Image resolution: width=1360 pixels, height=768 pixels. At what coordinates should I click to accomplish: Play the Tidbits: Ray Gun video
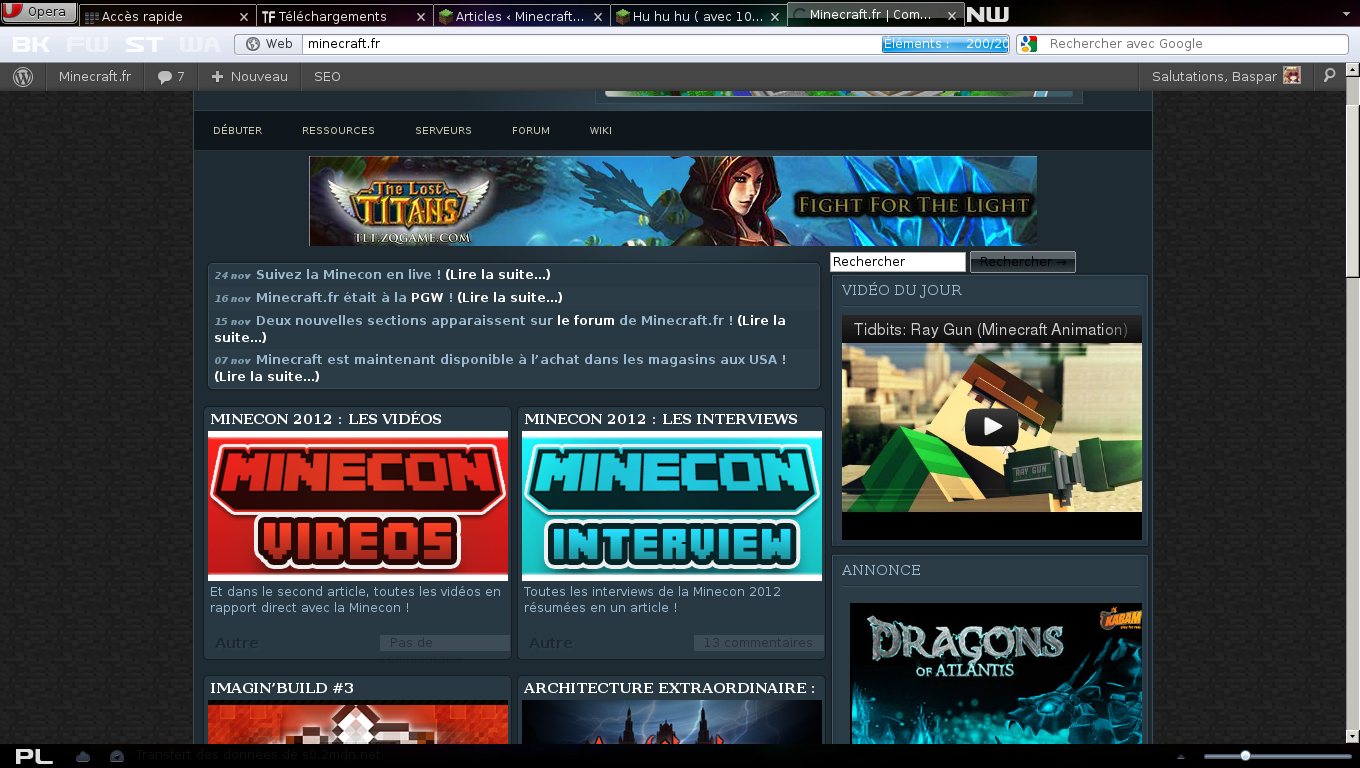click(x=991, y=427)
